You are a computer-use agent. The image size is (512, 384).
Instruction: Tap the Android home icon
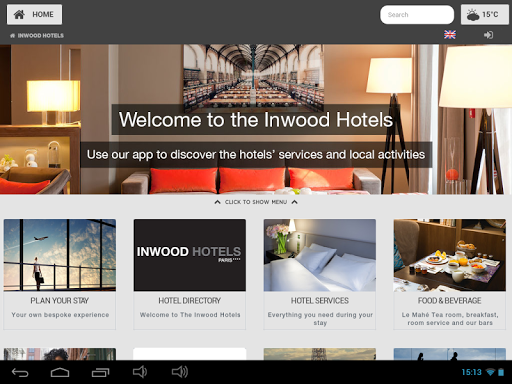point(60,372)
